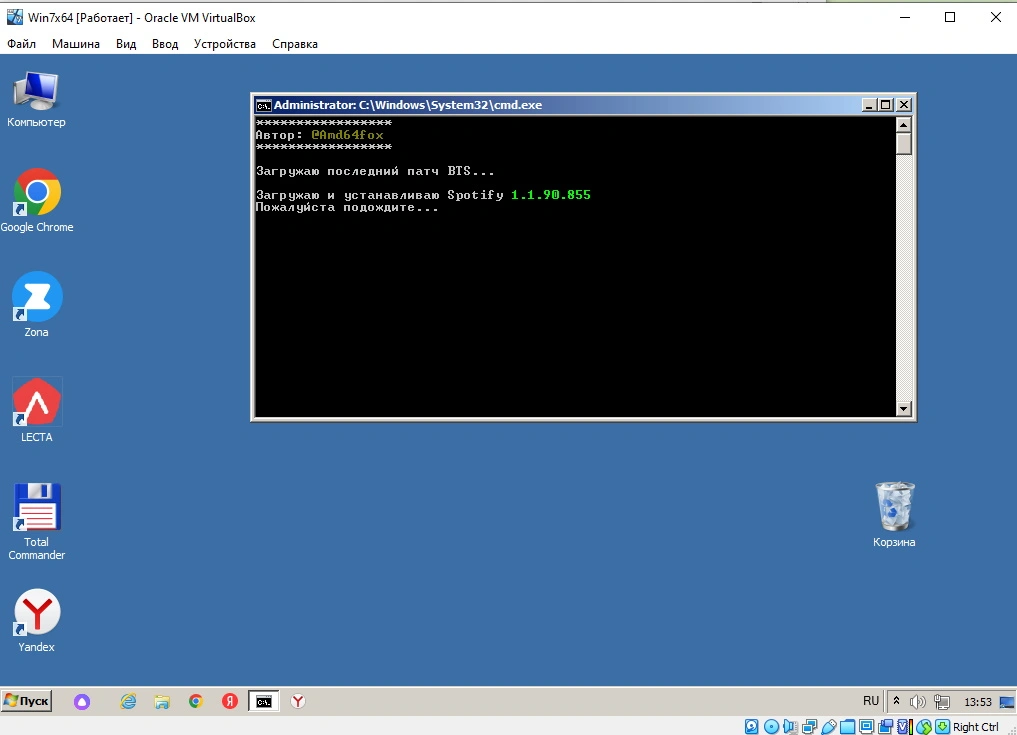Click the RU language indicator
This screenshot has width=1017, height=735.
[x=870, y=701]
